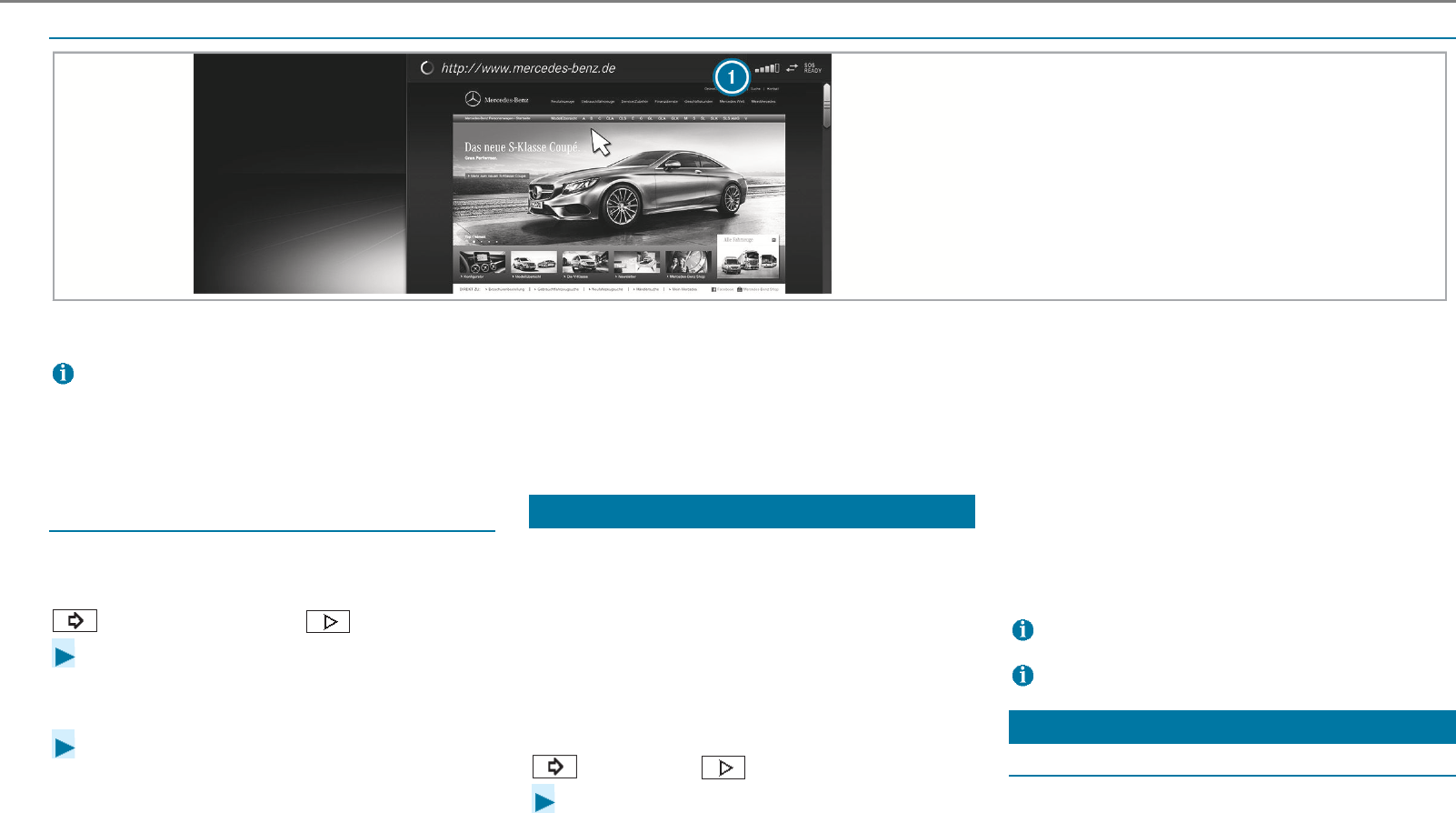Expand the Alle Fahrzeuge panel corner icon

pos(773,240)
